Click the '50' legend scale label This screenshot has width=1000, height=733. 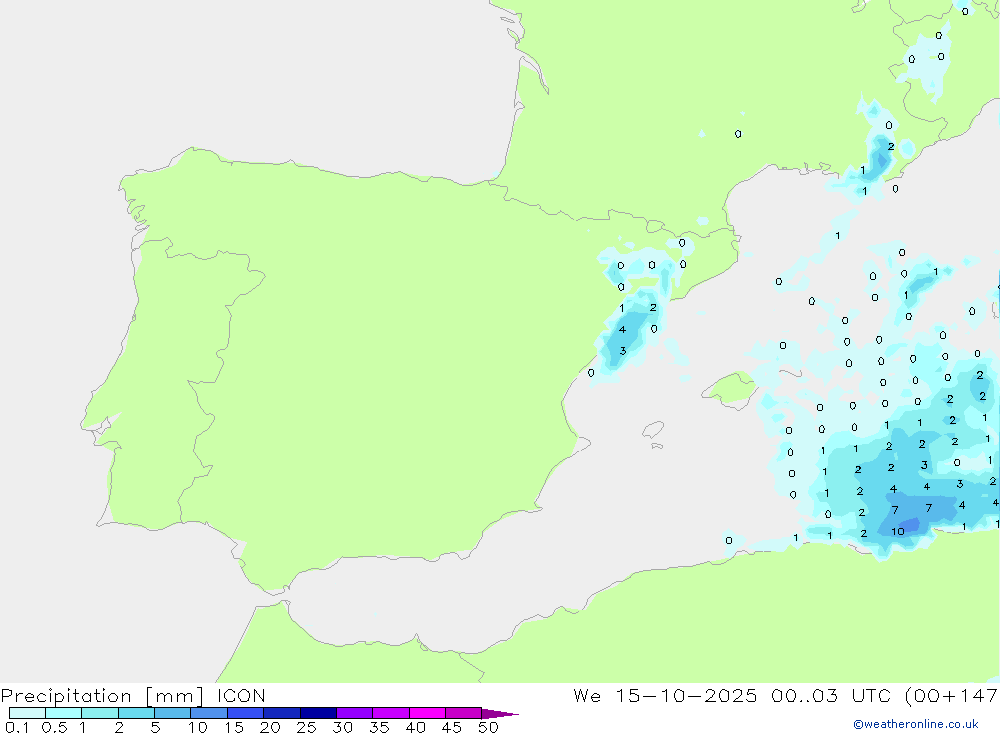point(488,727)
